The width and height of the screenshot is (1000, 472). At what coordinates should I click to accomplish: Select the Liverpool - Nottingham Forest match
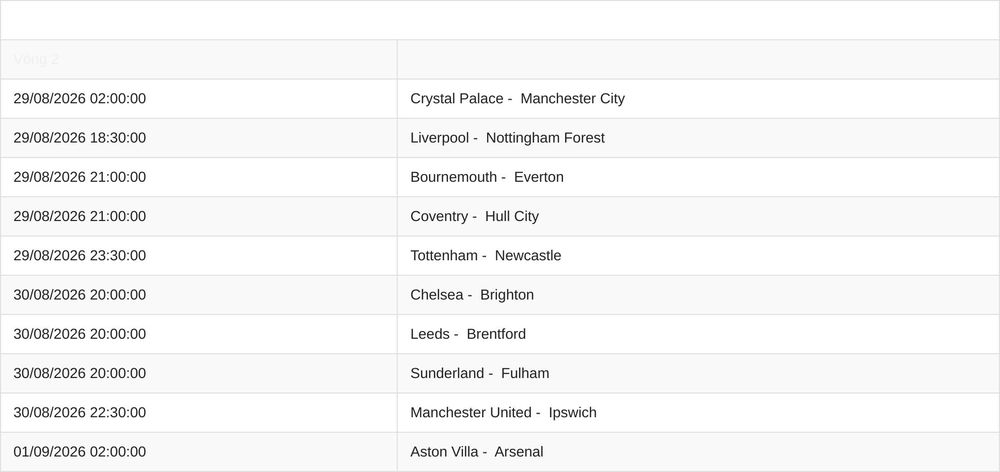pyautogui.click(x=507, y=138)
